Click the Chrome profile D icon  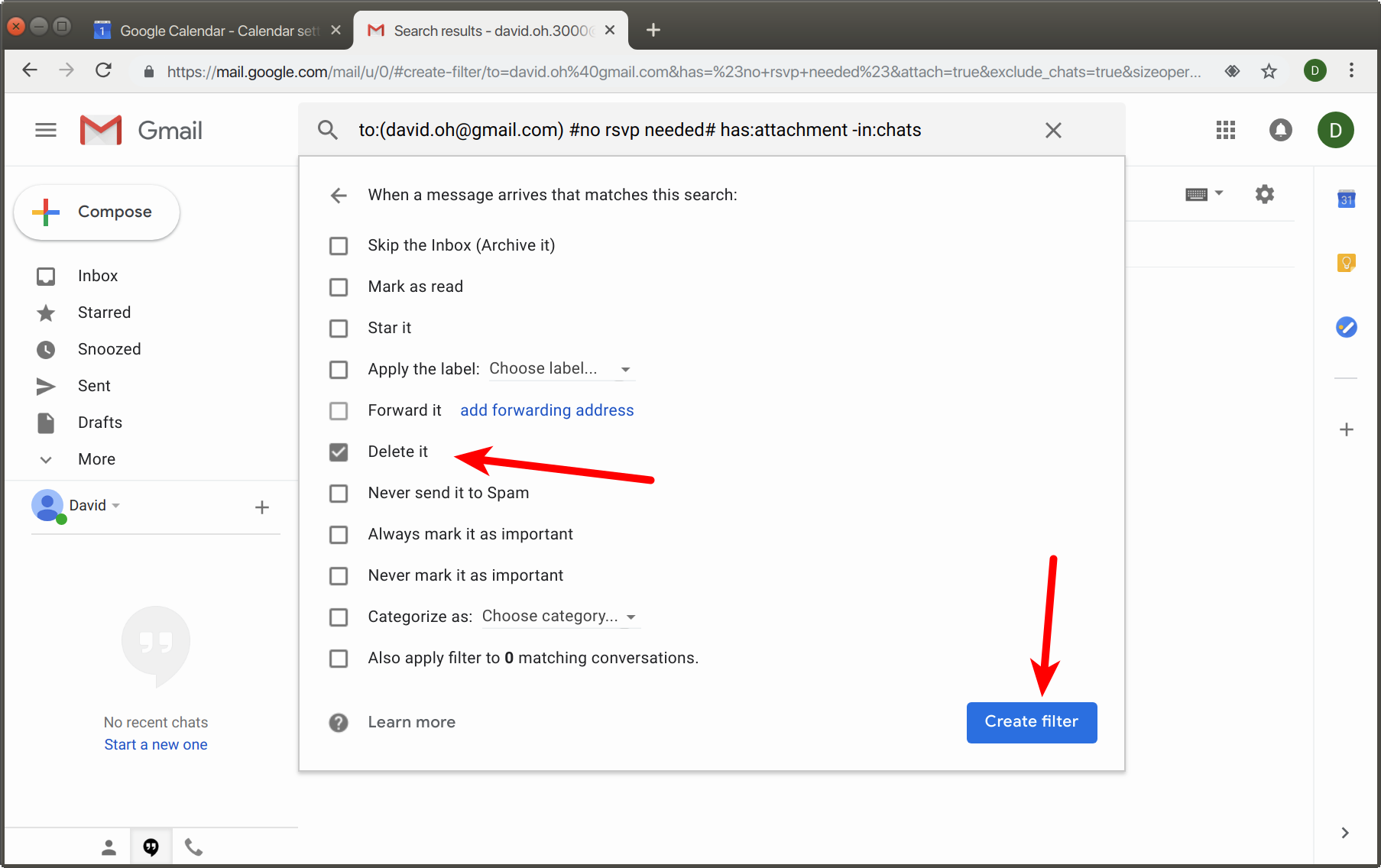[1315, 71]
